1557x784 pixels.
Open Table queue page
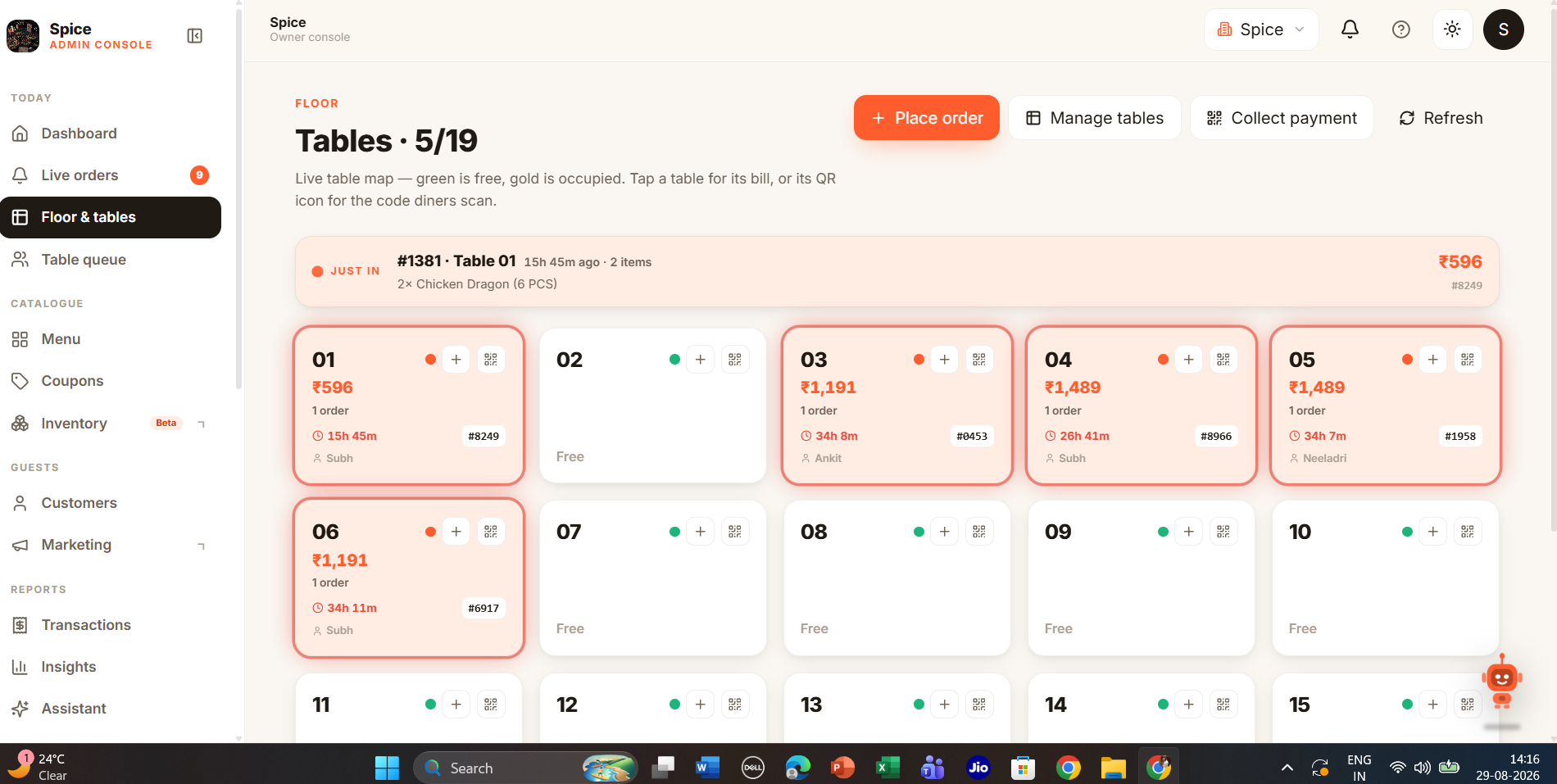point(111,260)
